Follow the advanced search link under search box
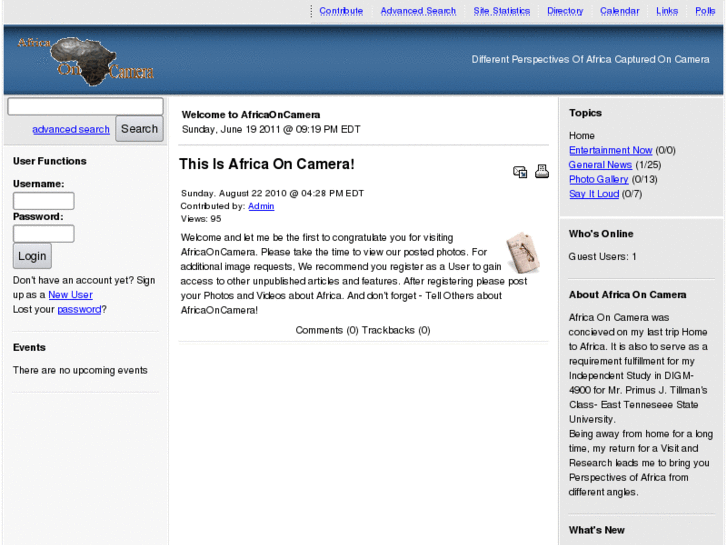The height and width of the screenshot is (545, 727). (x=71, y=129)
